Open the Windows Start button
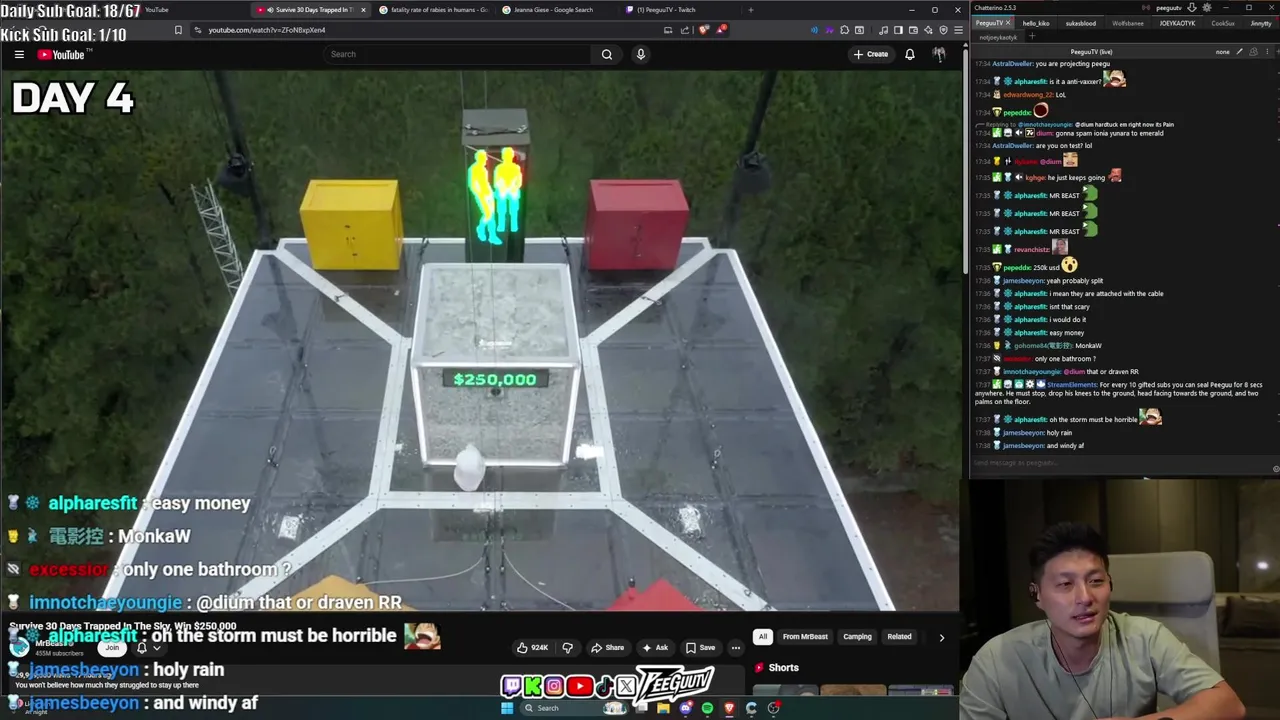 pyautogui.click(x=507, y=708)
